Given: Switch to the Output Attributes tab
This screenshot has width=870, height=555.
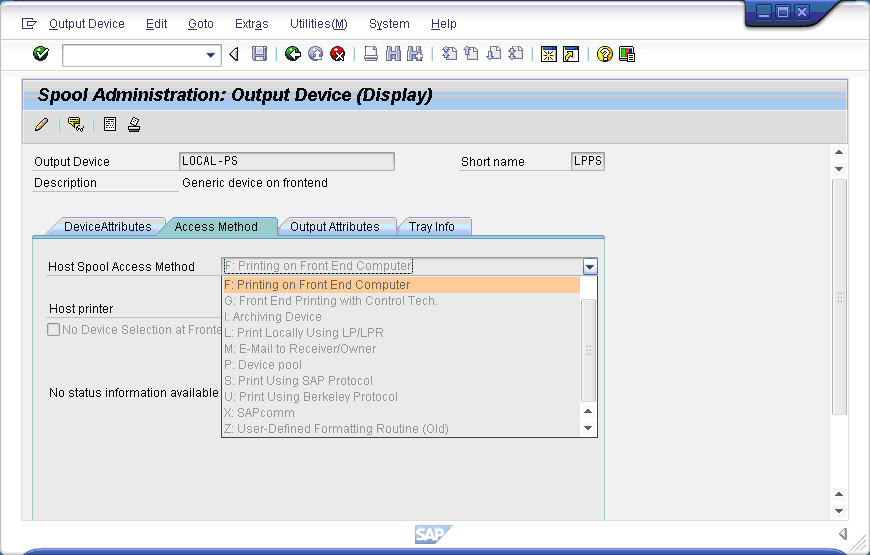Looking at the screenshot, I should click(x=334, y=227).
